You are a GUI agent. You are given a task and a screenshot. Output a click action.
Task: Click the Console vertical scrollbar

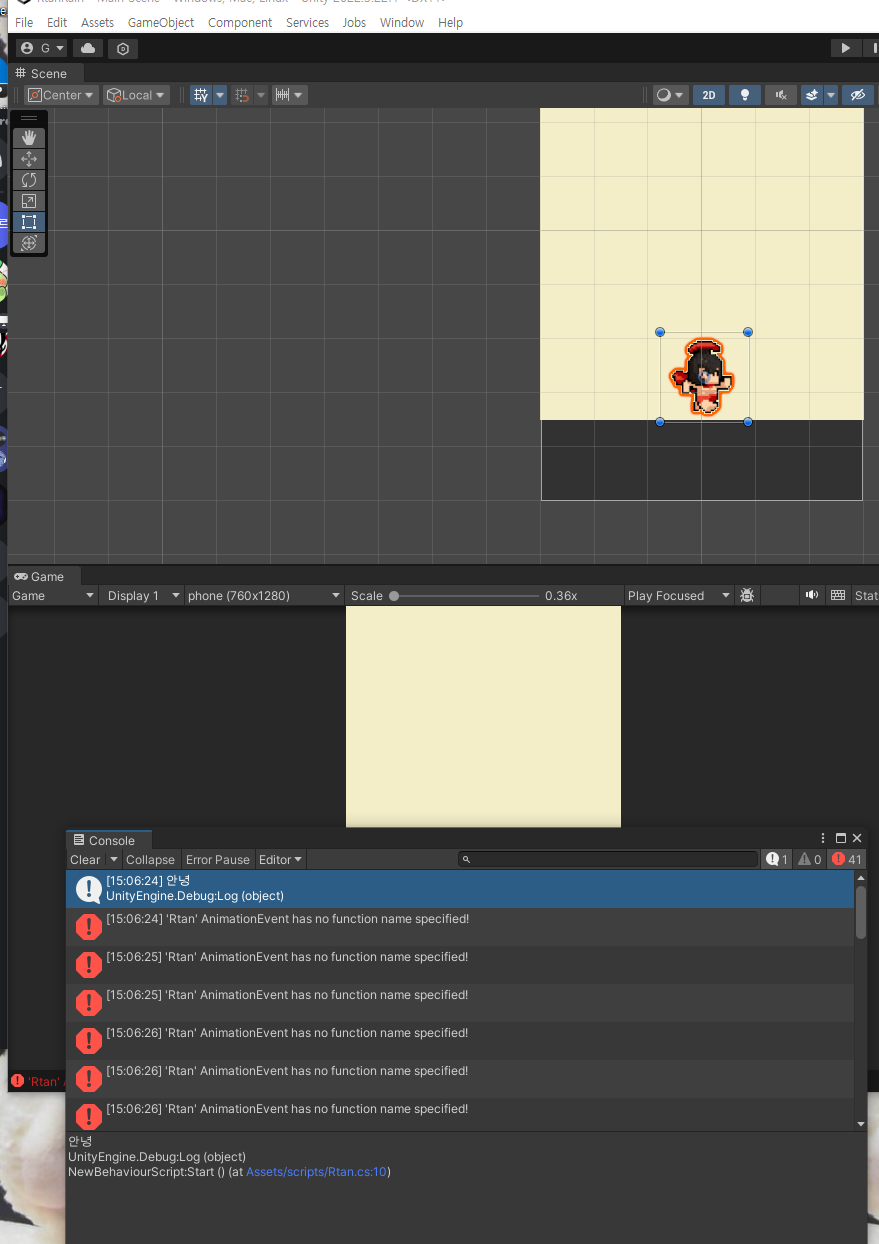(x=861, y=910)
